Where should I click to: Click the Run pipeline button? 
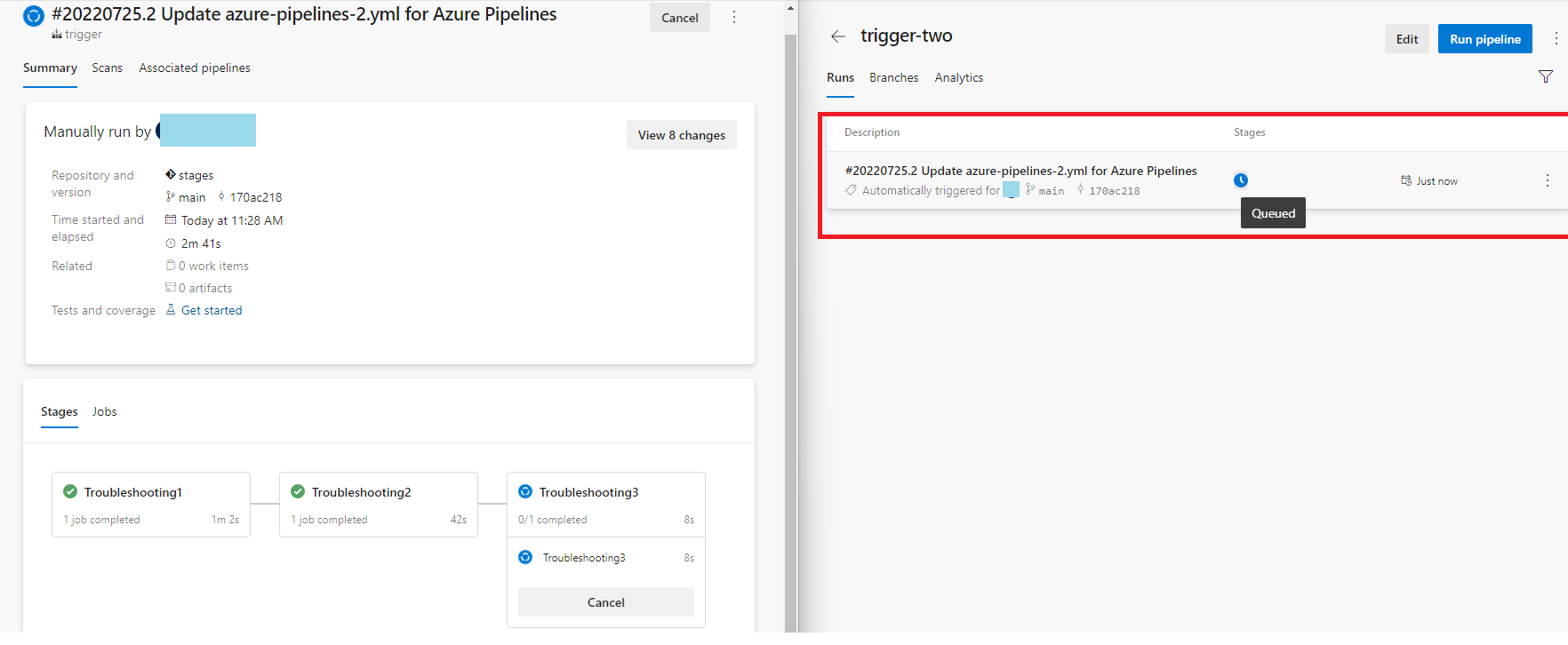(x=1485, y=39)
